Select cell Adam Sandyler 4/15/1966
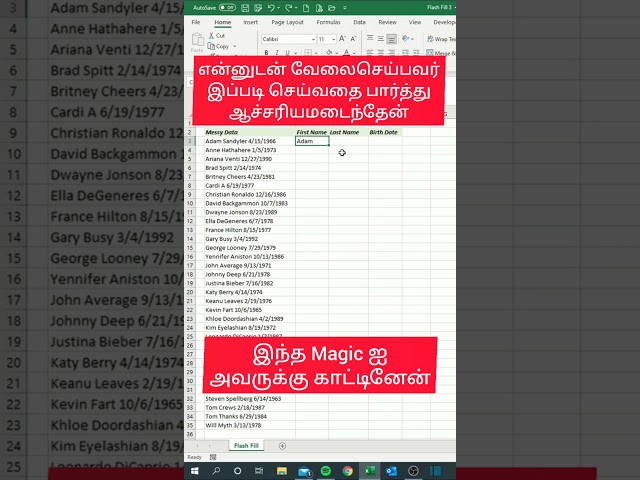Image resolution: width=640 pixels, height=480 pixels. click(x=249, y=141)
